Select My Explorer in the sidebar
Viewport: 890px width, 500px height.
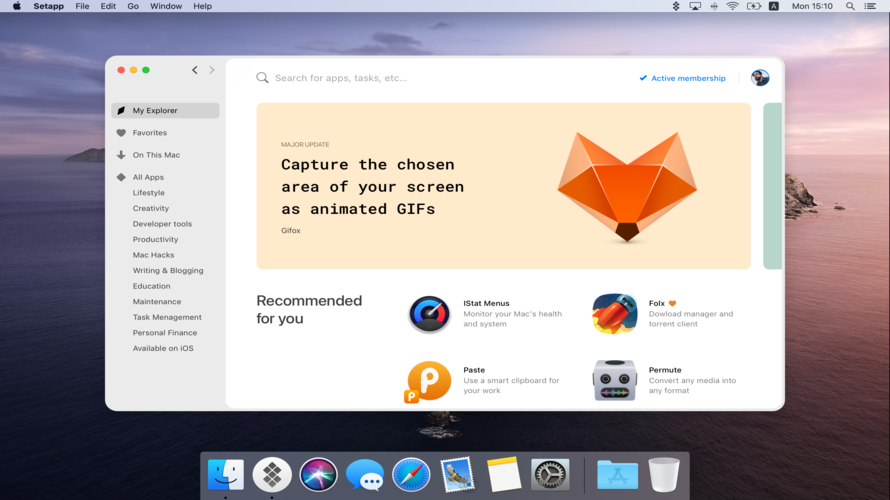(x=165, y=111)
